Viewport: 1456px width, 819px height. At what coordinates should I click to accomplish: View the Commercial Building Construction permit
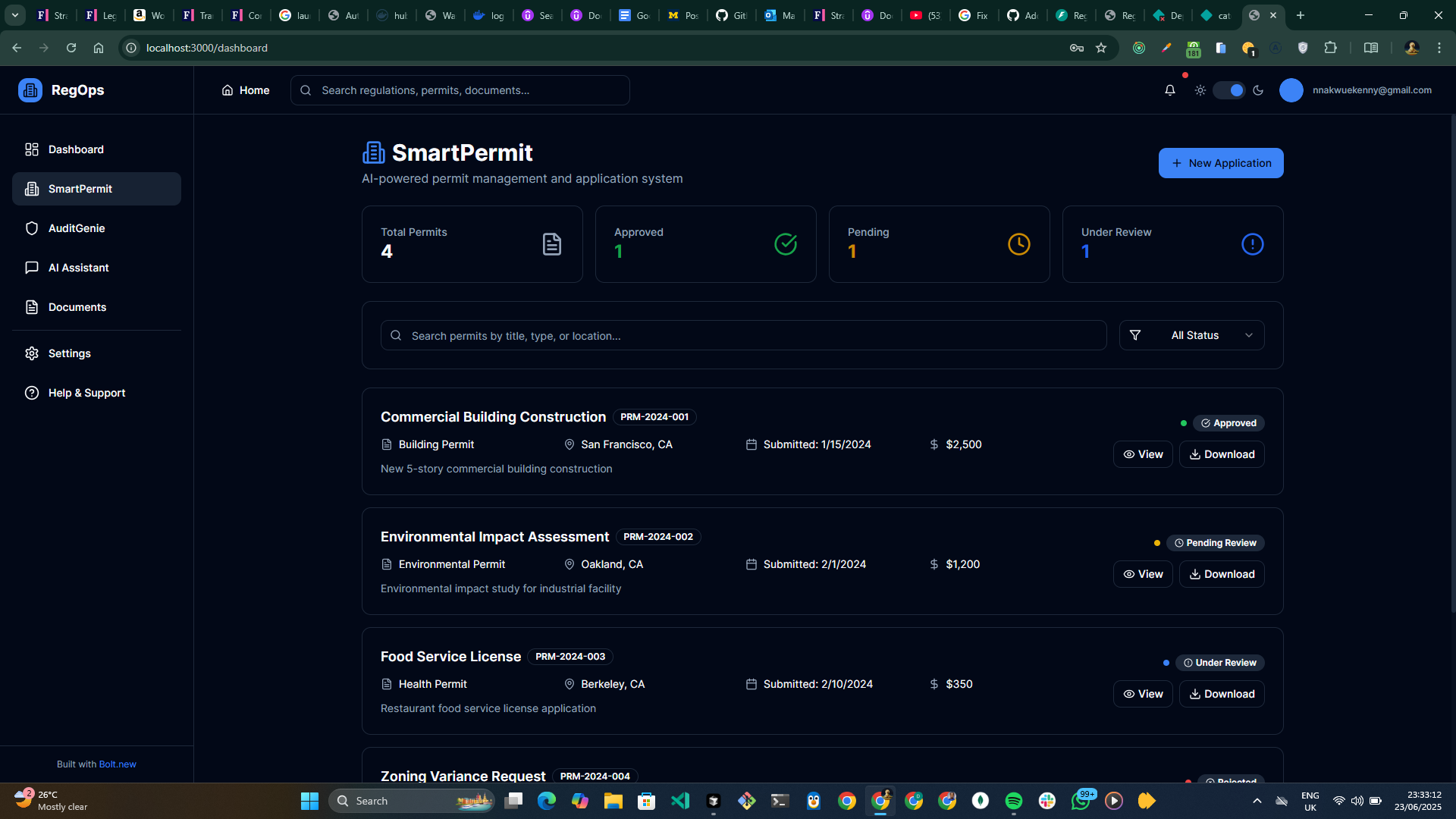(1143, 454)
